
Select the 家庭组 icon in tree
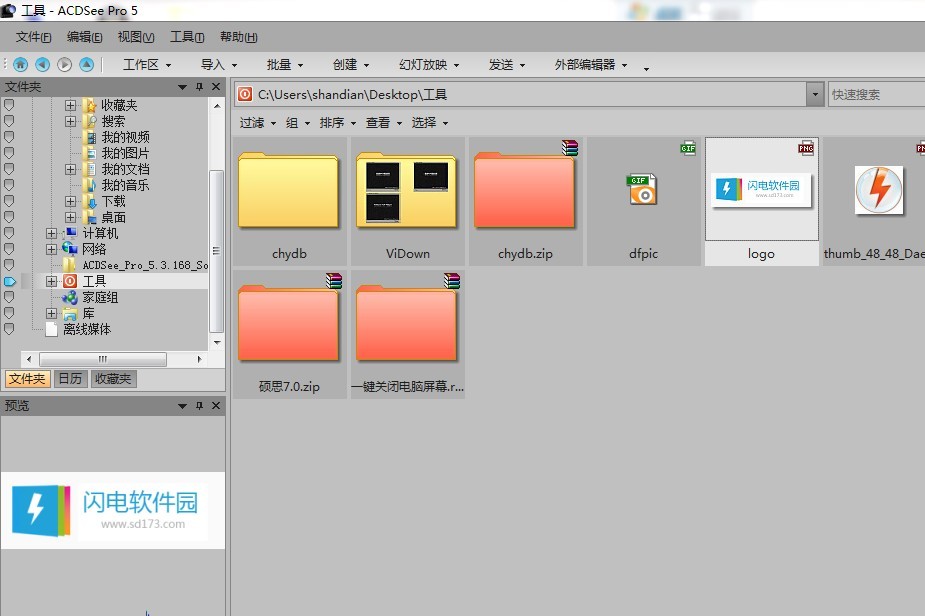(x=70, y=297)
